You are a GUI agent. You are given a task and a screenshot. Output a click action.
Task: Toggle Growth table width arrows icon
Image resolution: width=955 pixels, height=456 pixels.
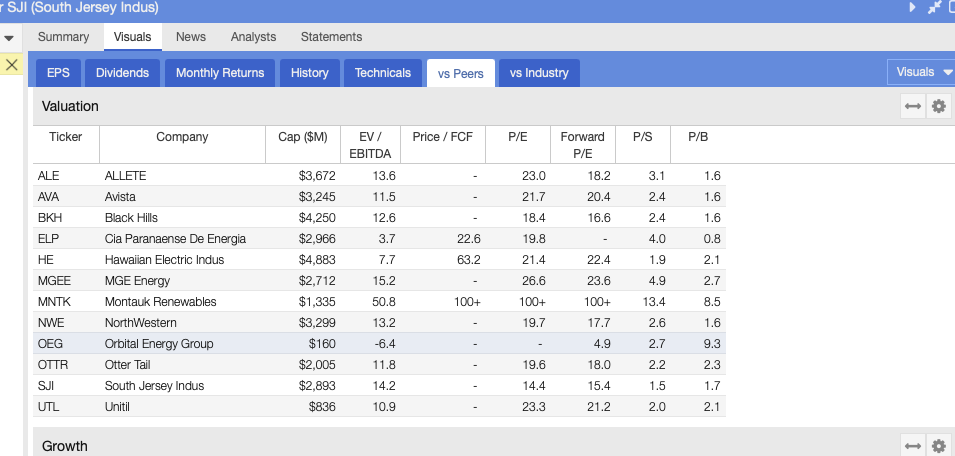click(912, 446)
